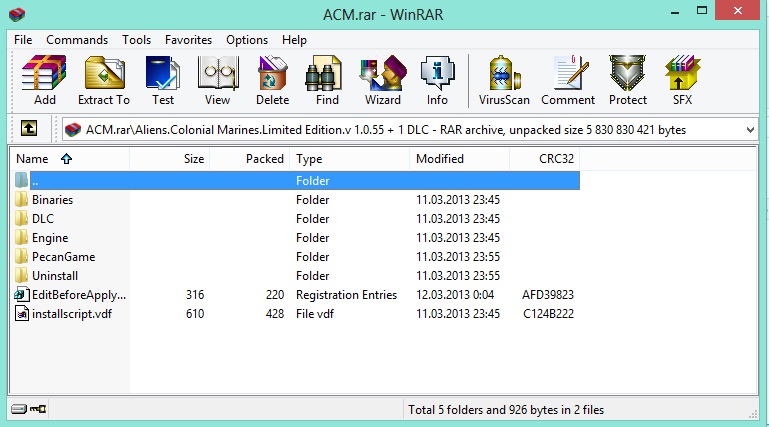This screenshot has height=427, width=769.
Task: Expand the archive path dropdown
Action: tap(750, 129)
